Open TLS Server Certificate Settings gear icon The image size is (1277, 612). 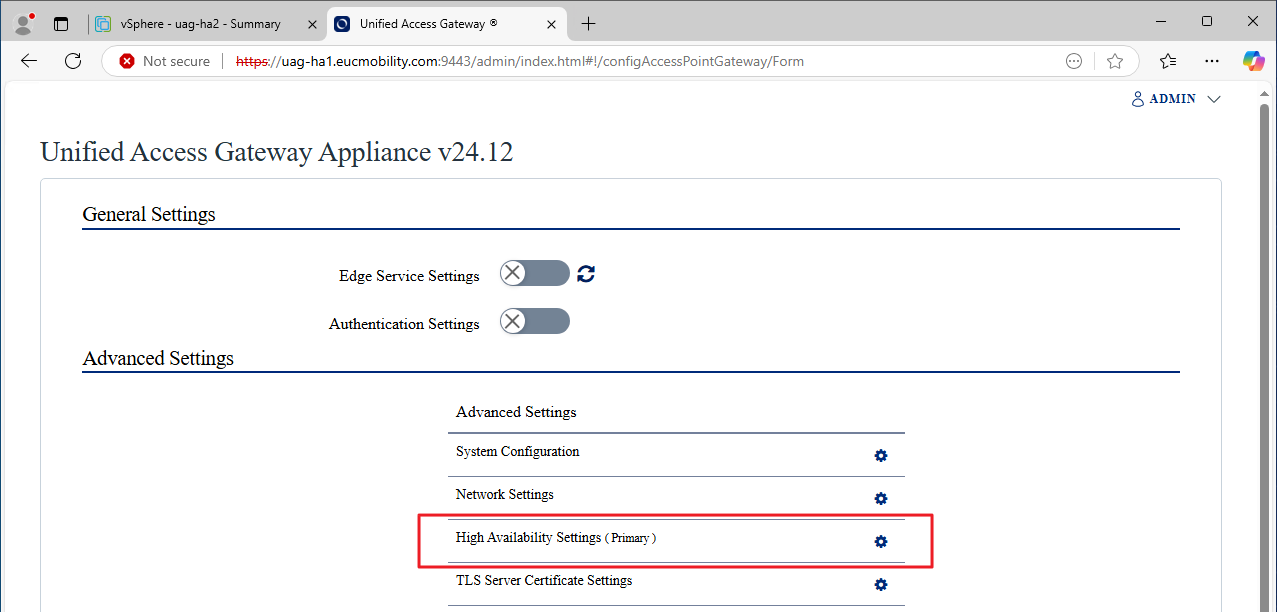pyautogui.click(x=880, y=584)
